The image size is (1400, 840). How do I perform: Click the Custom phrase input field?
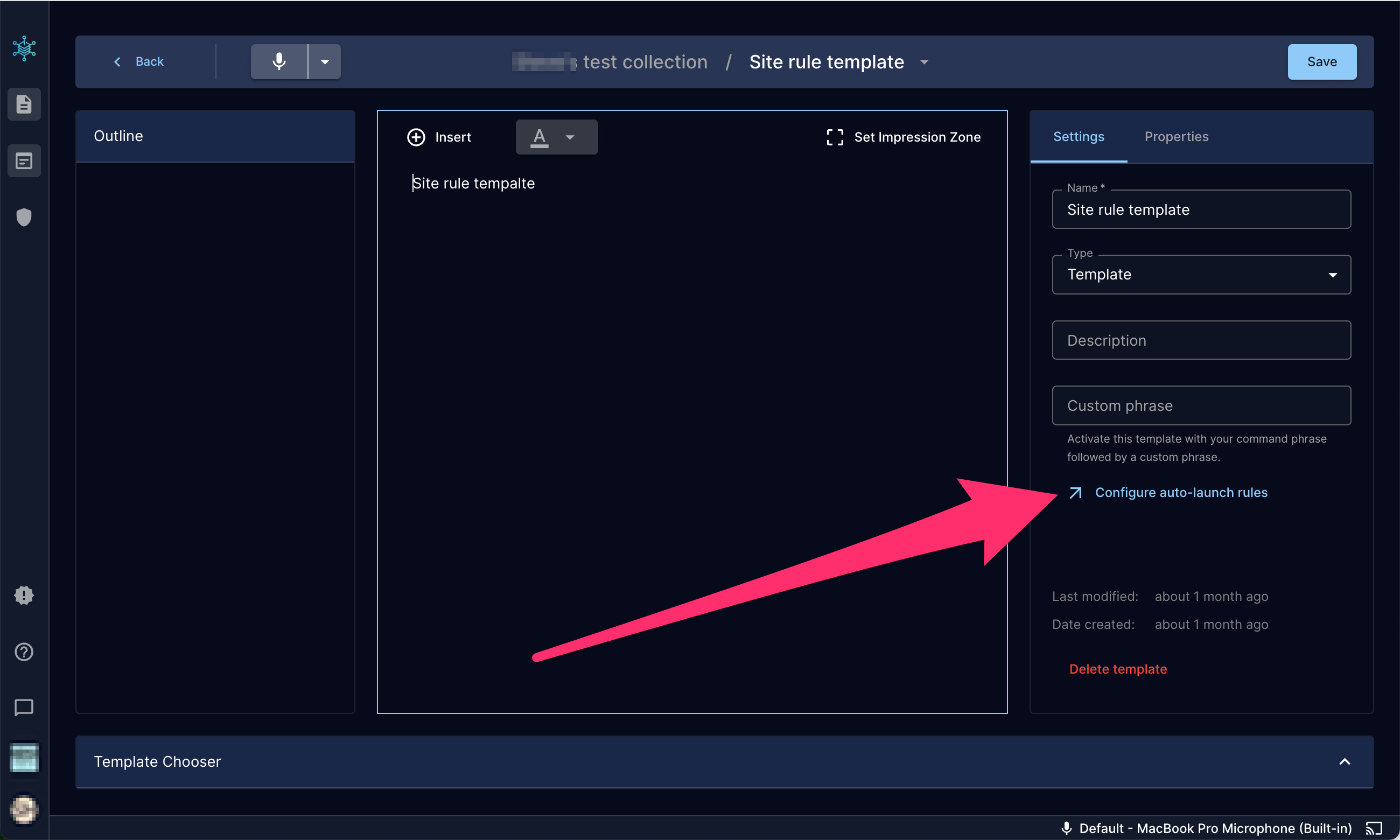1201,405
